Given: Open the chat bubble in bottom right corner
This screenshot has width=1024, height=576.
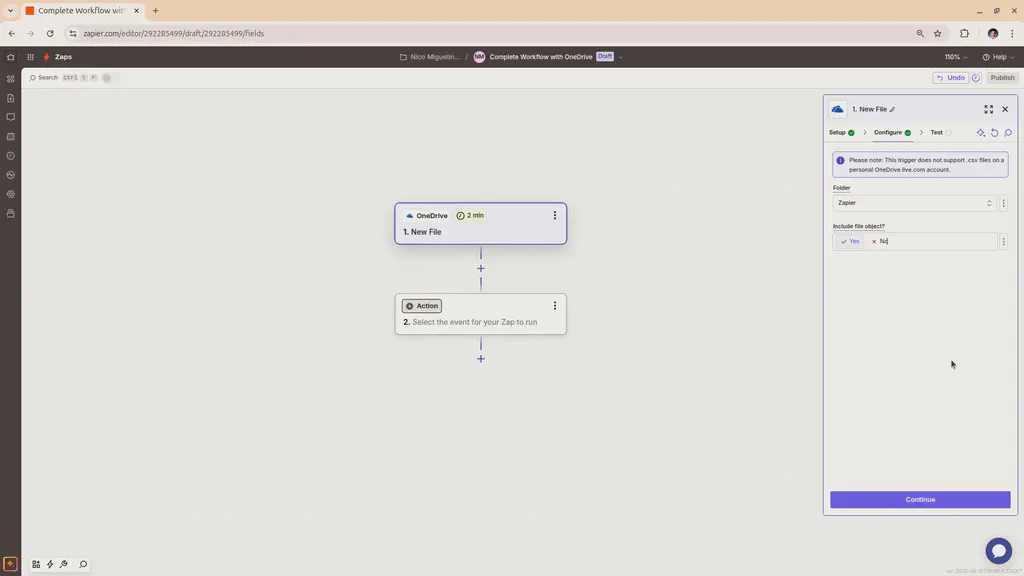Looking at the screenshot, I should (999, 550).
